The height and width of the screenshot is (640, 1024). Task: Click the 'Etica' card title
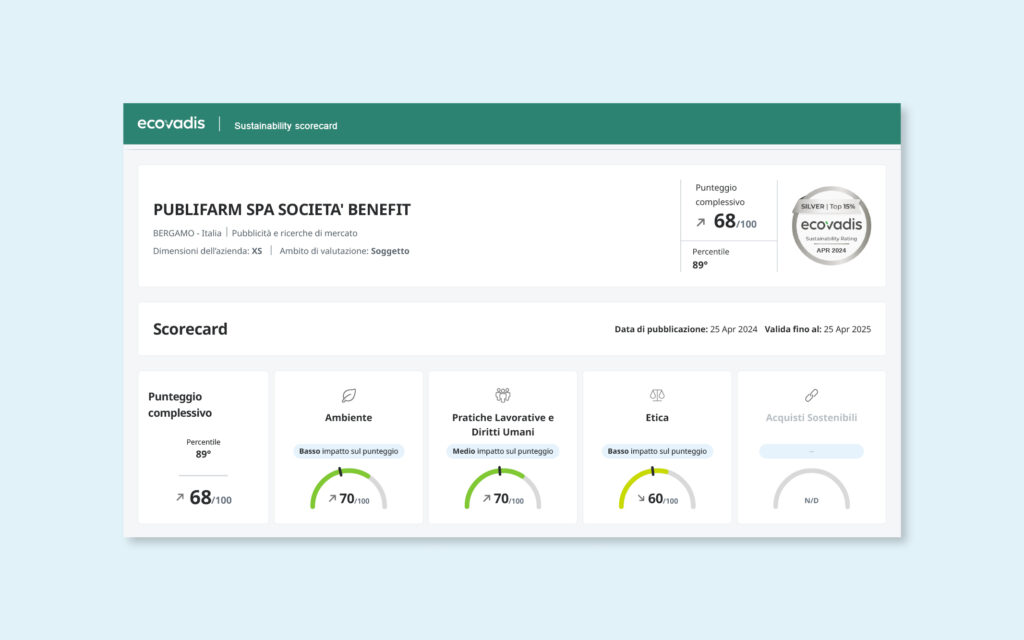pos(657,417)
